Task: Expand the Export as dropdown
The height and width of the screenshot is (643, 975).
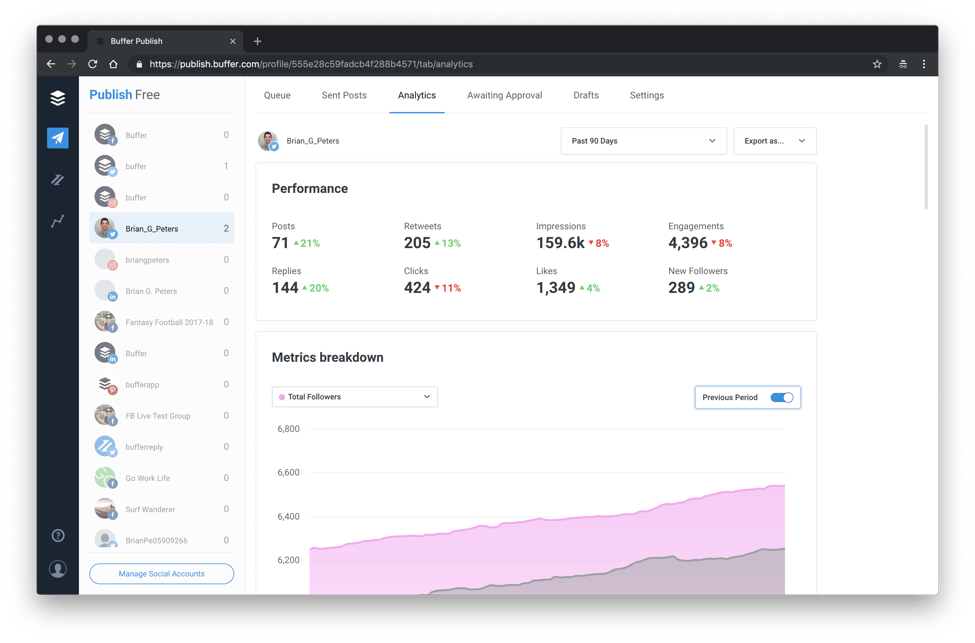Action: click(x=775, y=141)
